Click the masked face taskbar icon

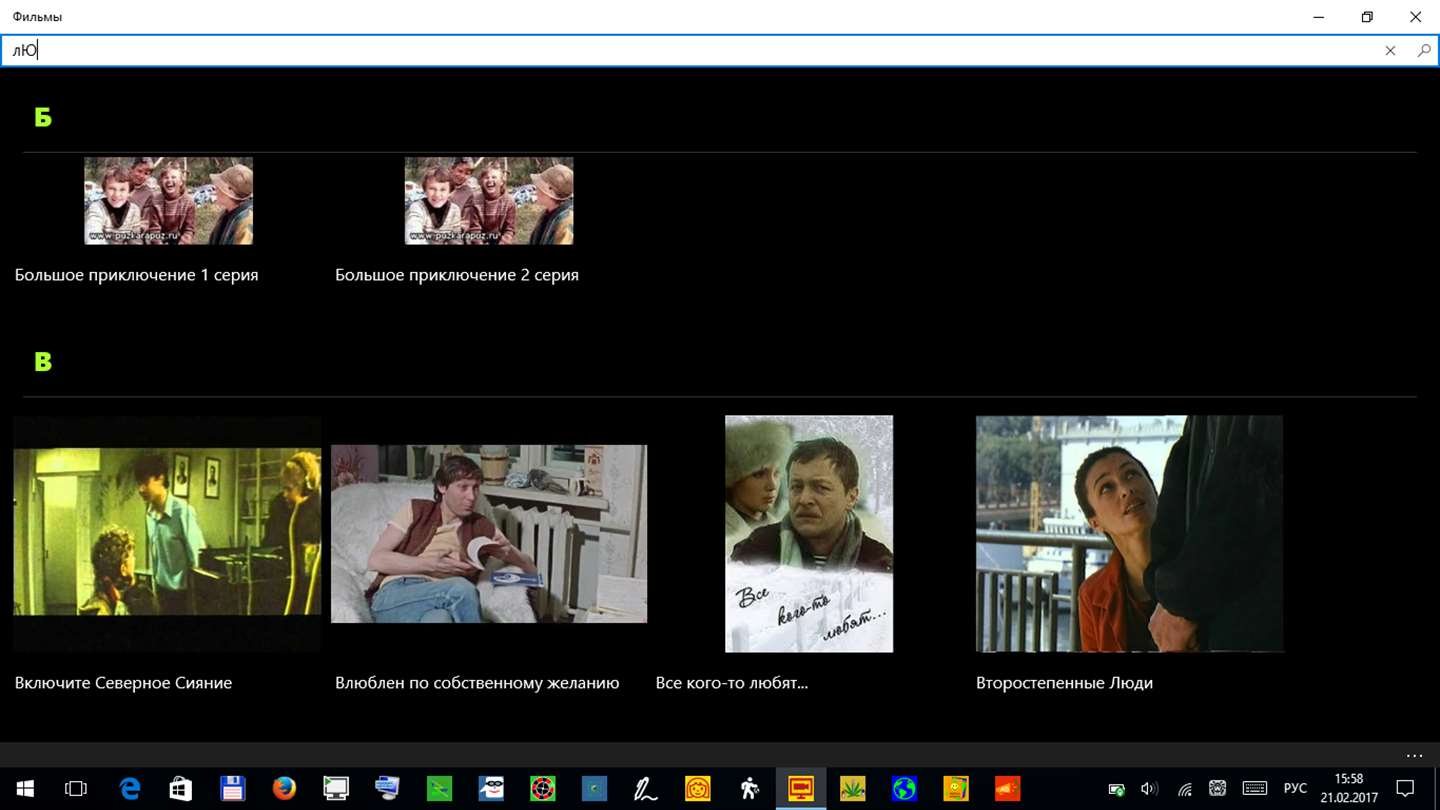[491, 789]
